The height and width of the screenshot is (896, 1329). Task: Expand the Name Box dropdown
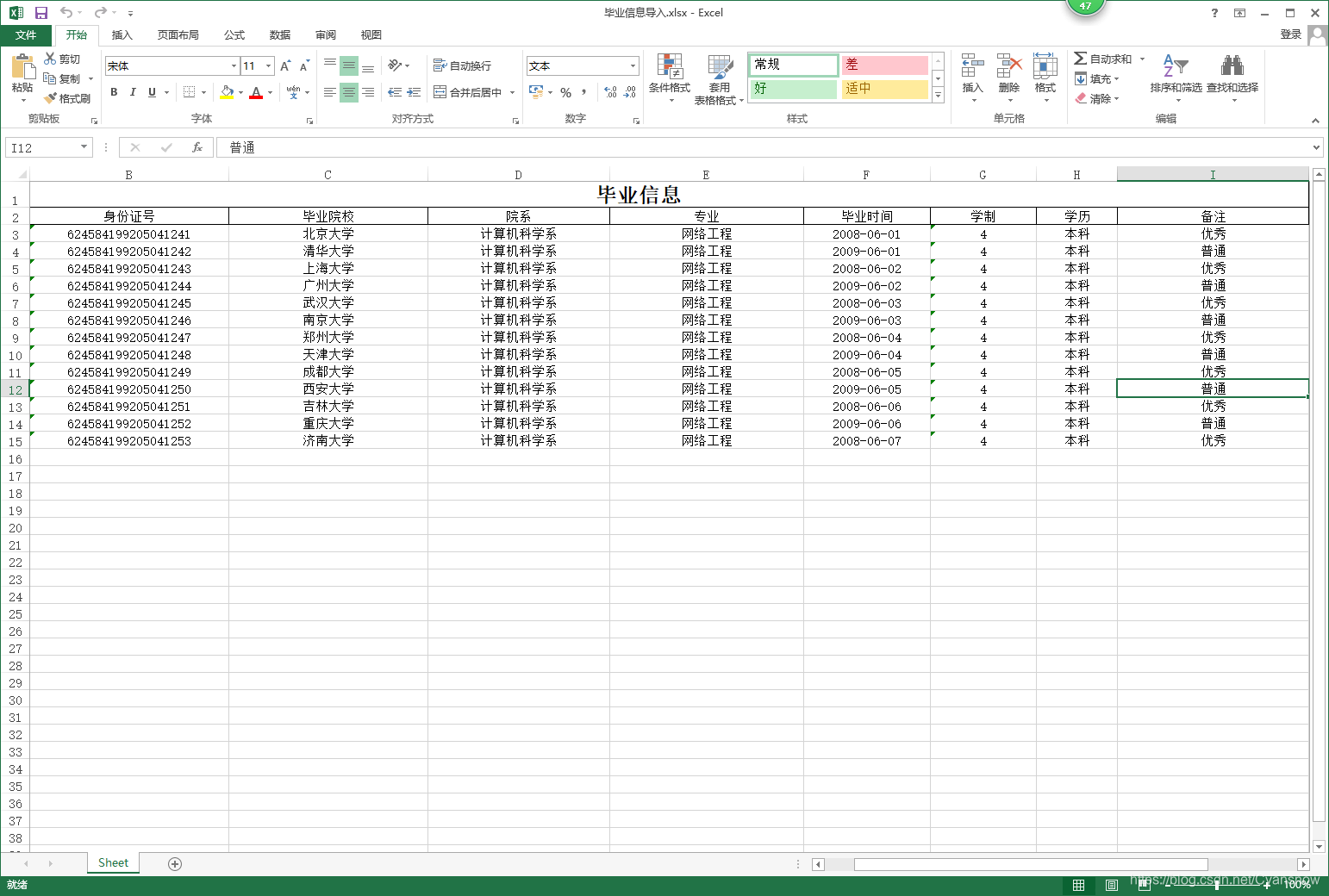pyautogui.click(x=84, y=147)
